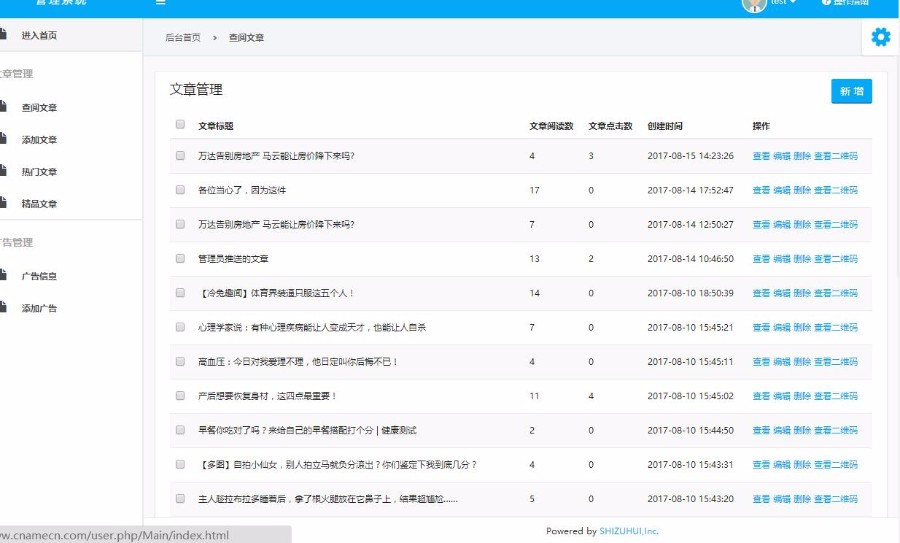
Task: Select 查阅文章 in the sidebar
Action: click(39, 107)
